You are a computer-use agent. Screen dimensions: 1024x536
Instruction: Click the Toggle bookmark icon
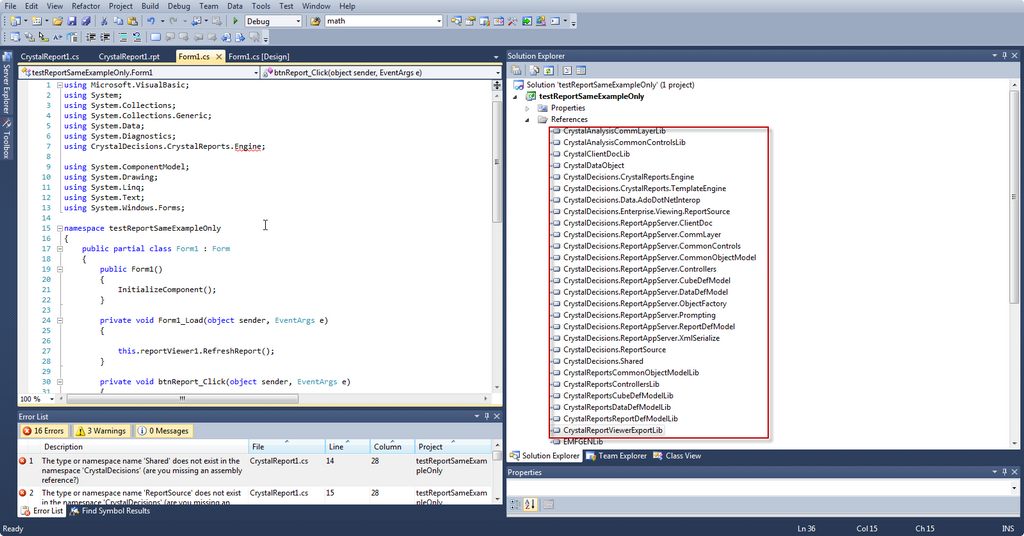[x=155, y=37]
